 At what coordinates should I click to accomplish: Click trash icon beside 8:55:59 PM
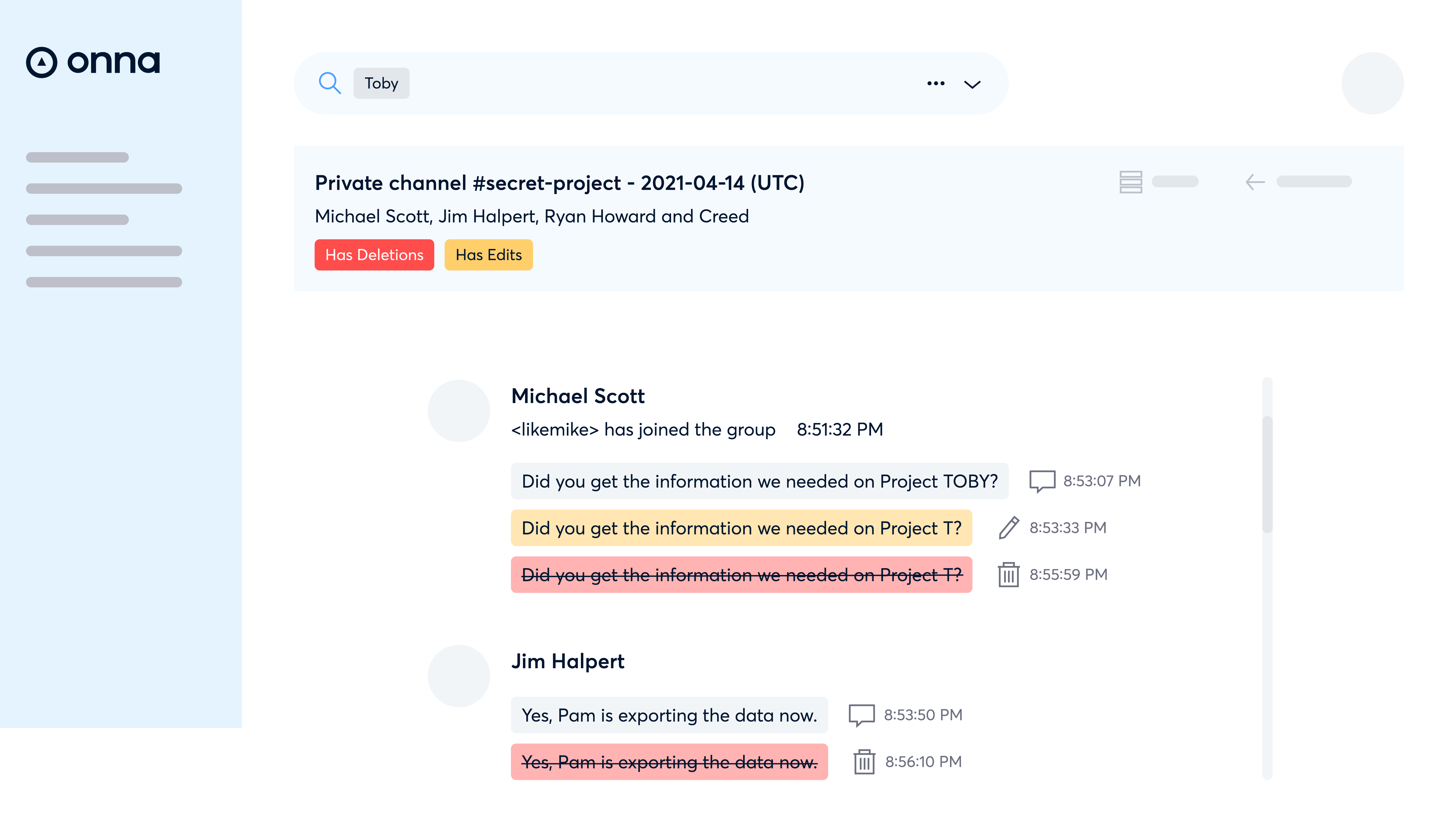click(x=1008, y=574)
